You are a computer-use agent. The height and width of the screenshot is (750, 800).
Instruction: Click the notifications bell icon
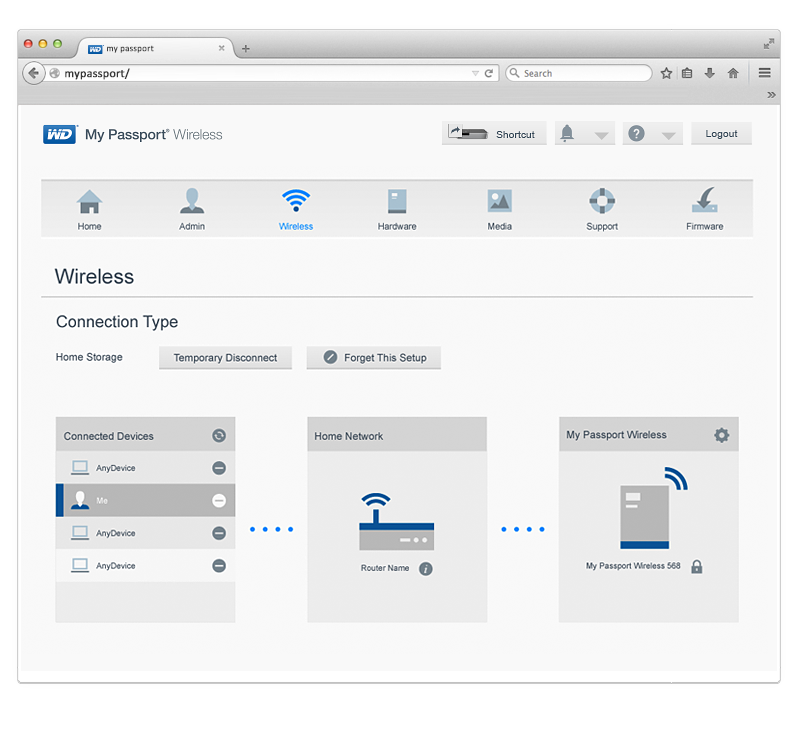pyautogui.click(x=567, y=134)
